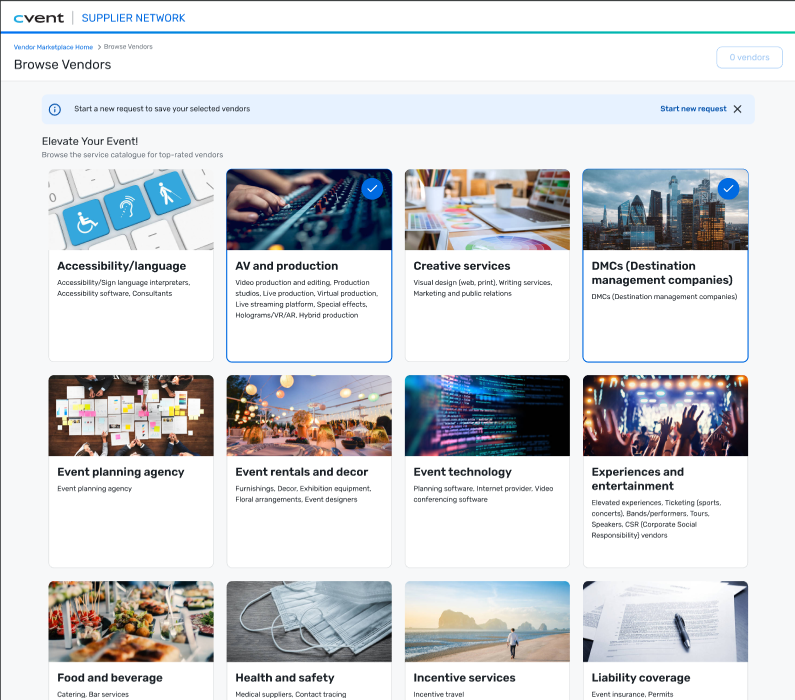Screen dimensions: 795x700
Task: Click the Browse Vendors page heading
Action: [x=62, y=65]
